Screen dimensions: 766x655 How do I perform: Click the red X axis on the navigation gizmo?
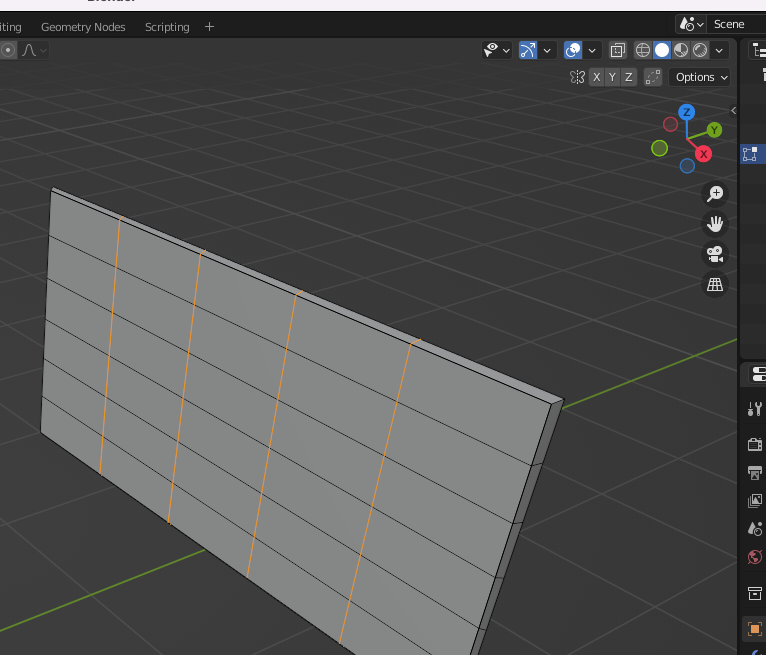click(x=703, y=154)
